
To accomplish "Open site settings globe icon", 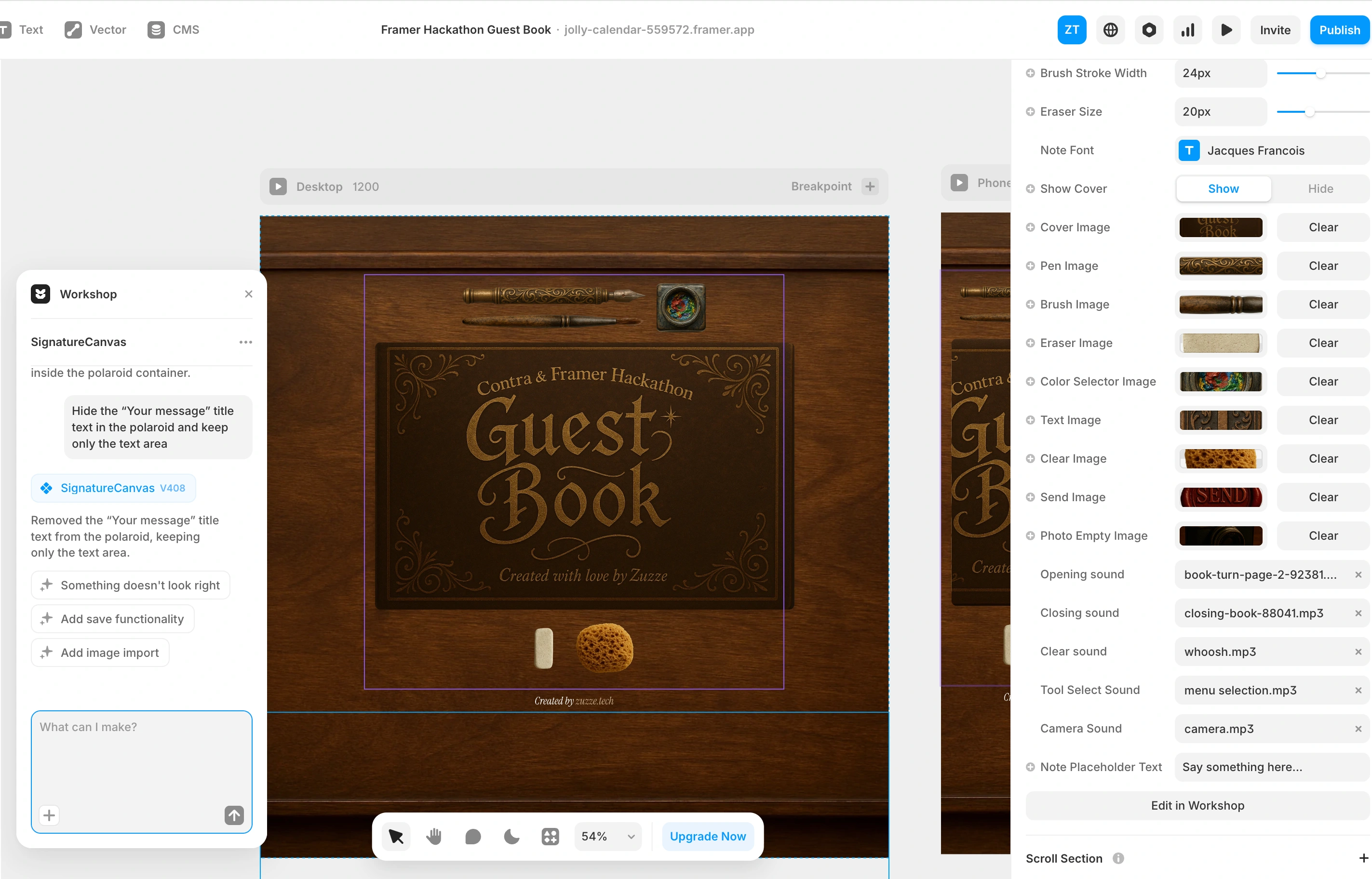I will (x=1111, y=30).
